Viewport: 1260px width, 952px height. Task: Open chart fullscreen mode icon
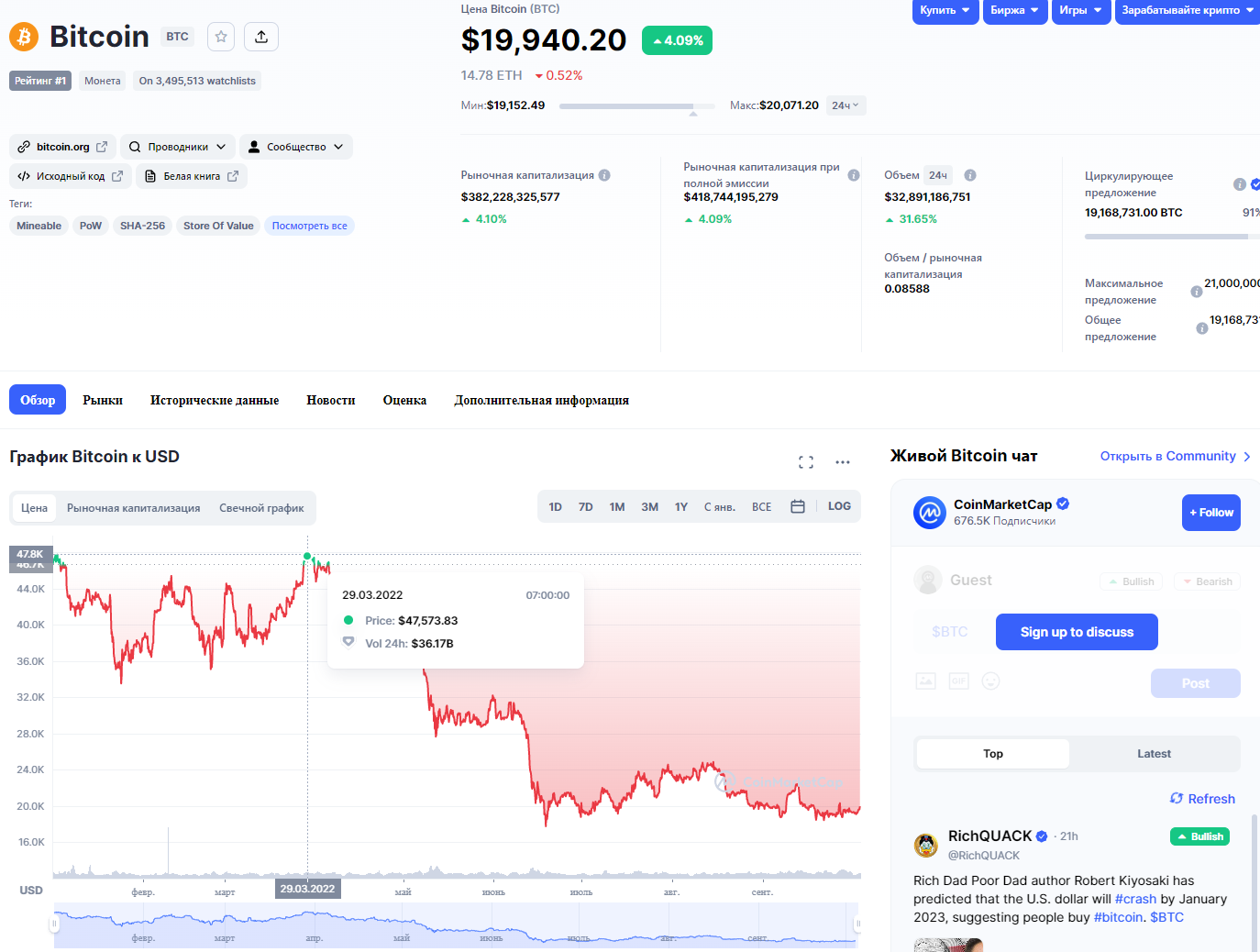click(x=806, y=462)
